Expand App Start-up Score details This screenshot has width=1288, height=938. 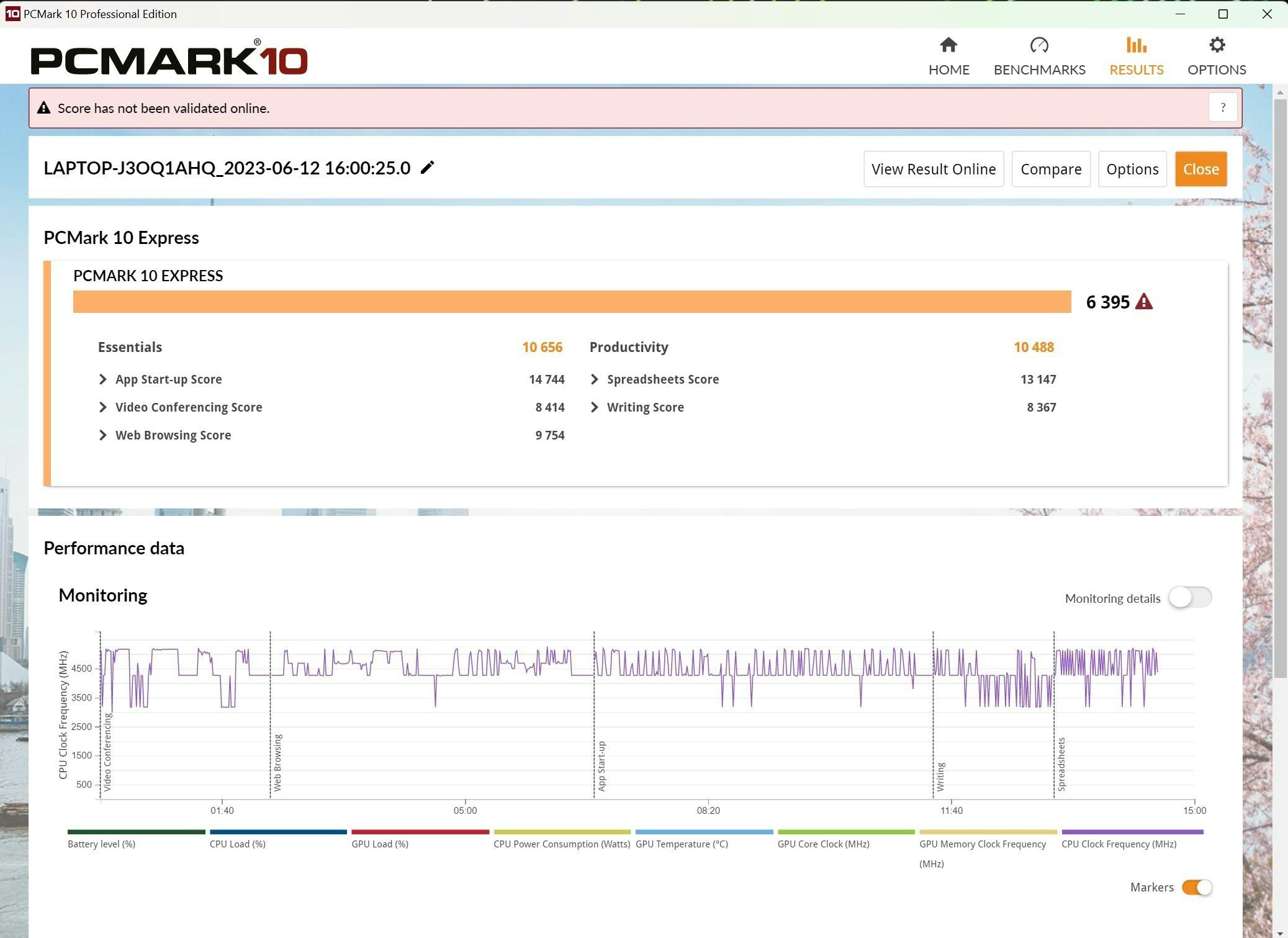[102, 379]
